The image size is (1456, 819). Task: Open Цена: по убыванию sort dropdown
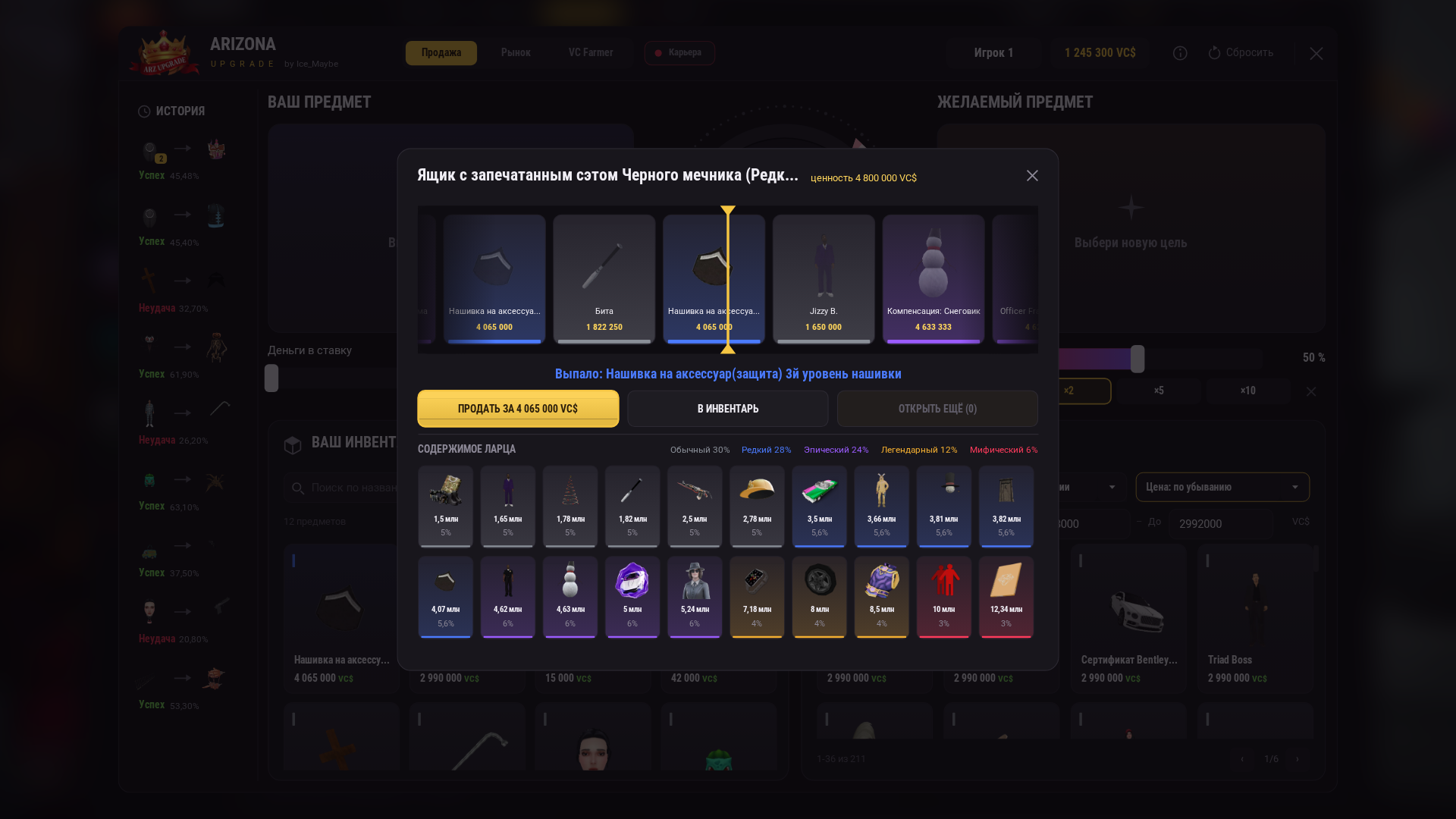[x=1222, y=487]
